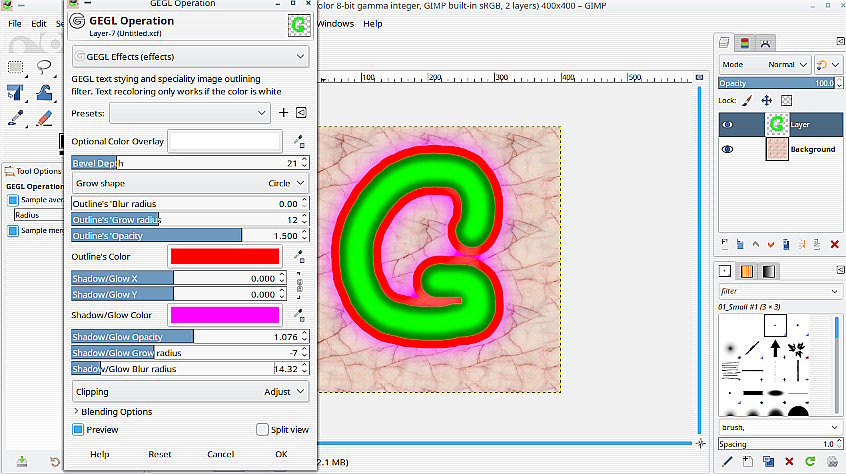Image resolution: width=846 pixels, height=474 pixels.
Task: Select the Color Picker tool in toolbox
Action: point(16,118)
